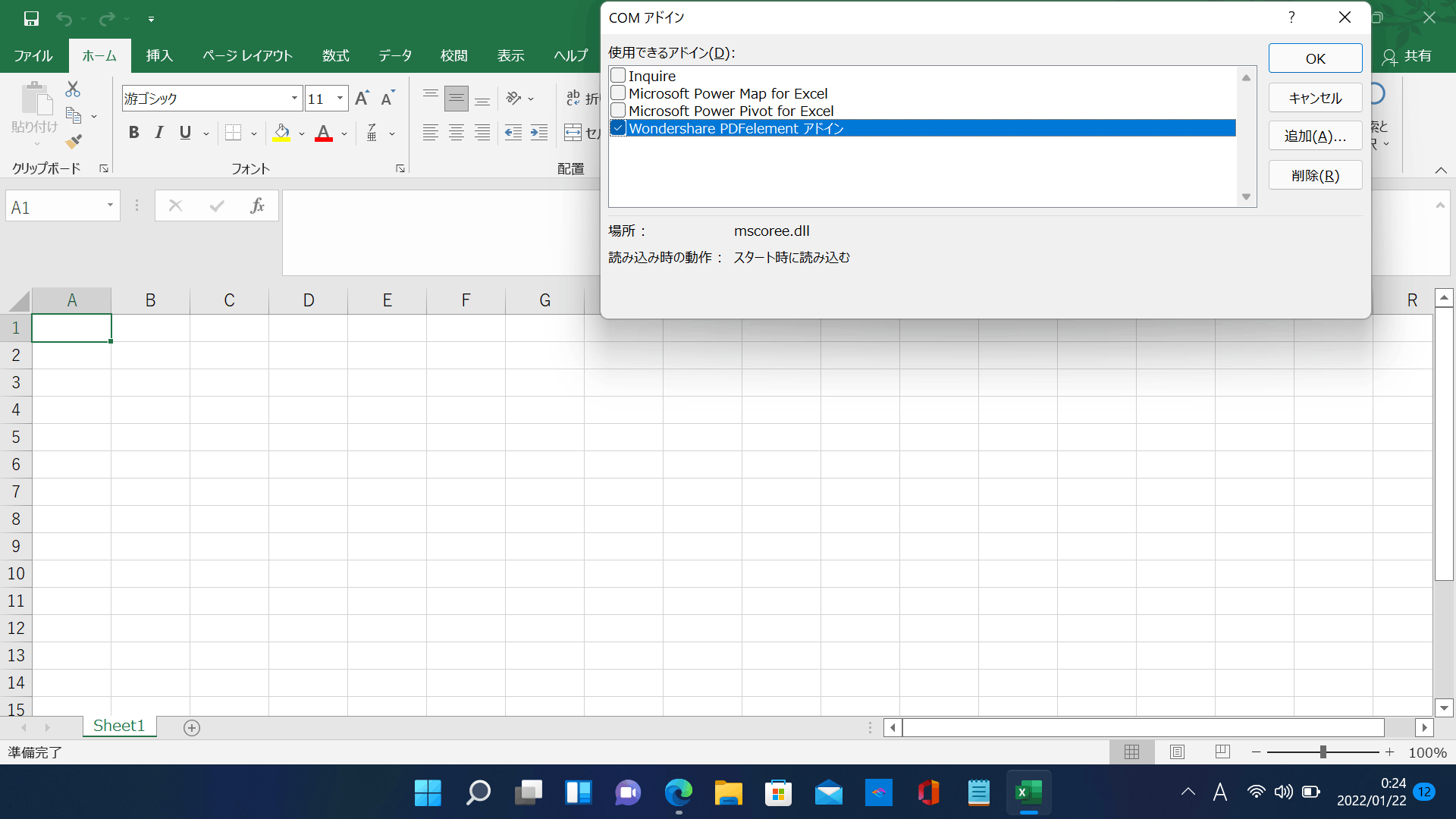
Task: Click the Bold formatting icon
Action: pos(133,133)
